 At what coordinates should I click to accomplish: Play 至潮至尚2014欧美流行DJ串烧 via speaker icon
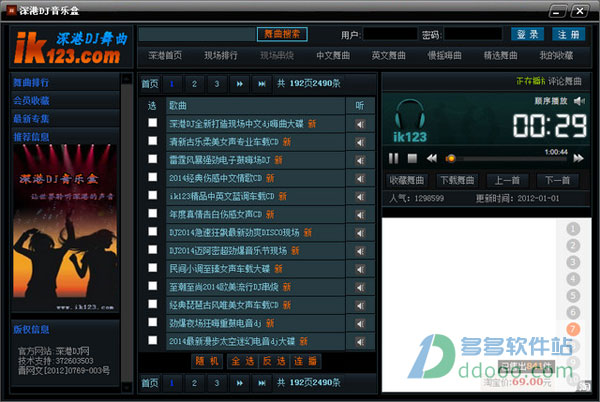360,288
